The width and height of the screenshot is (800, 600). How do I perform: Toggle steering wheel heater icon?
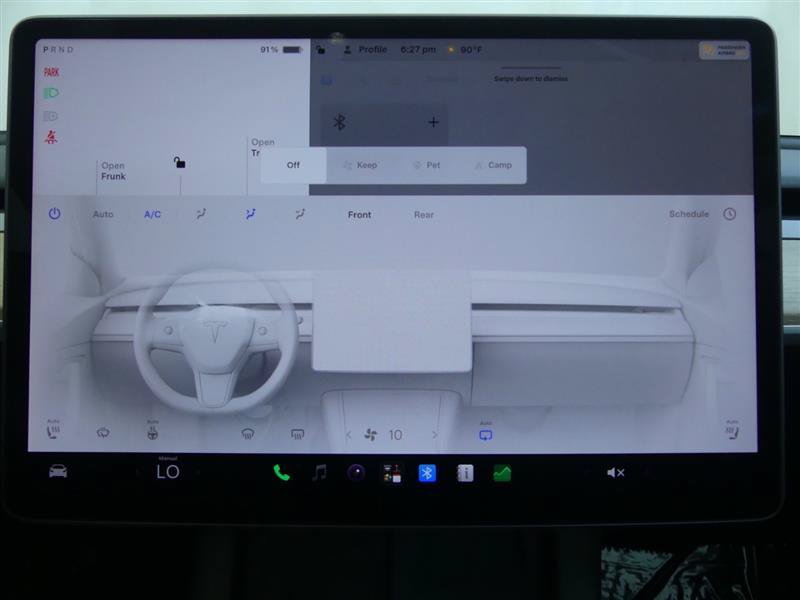pos(153,431)
